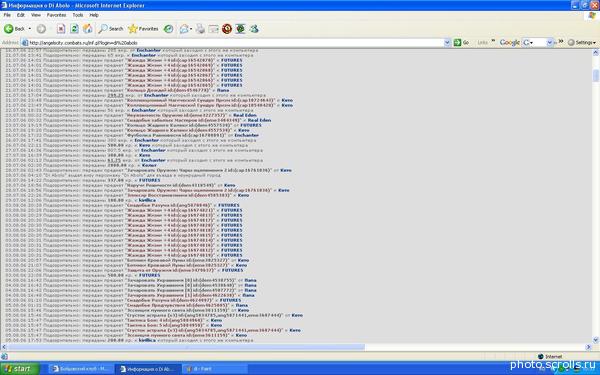The height and width of the screenshot is (375, 600).
Task: Open the Tools menu
Action: click(78, 15)
